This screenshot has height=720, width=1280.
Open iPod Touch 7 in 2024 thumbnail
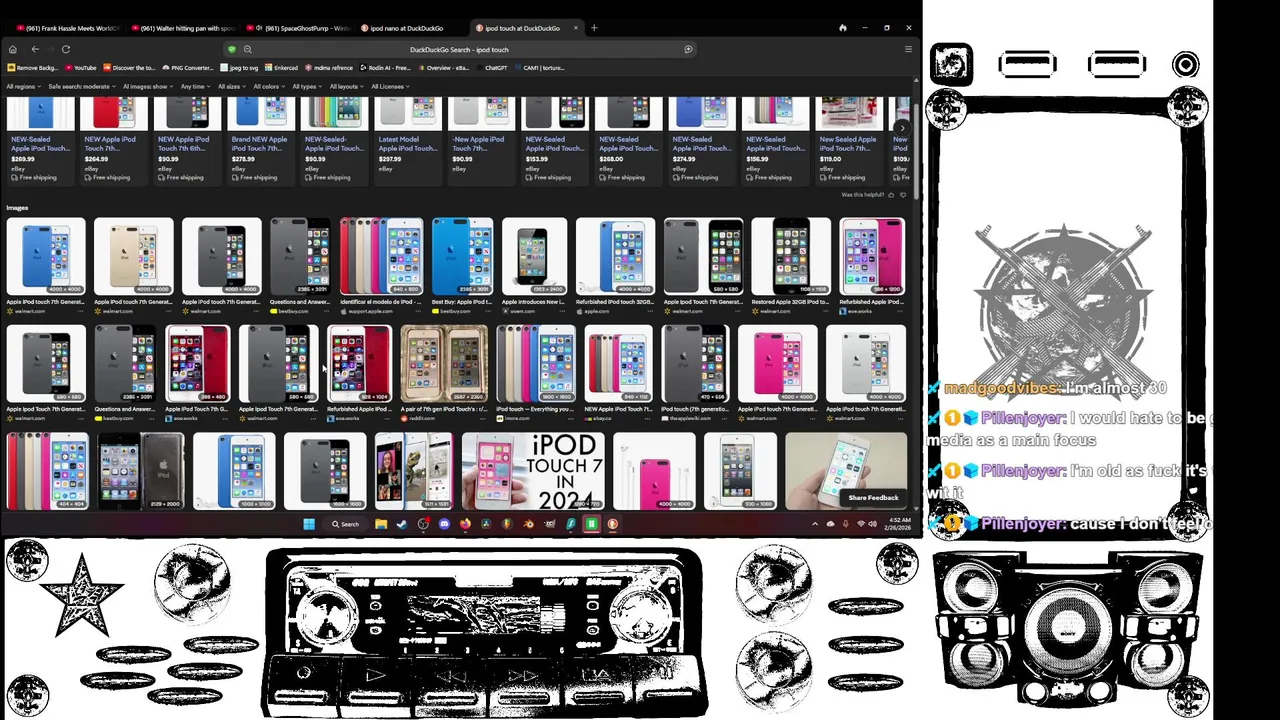pos(533,471)
